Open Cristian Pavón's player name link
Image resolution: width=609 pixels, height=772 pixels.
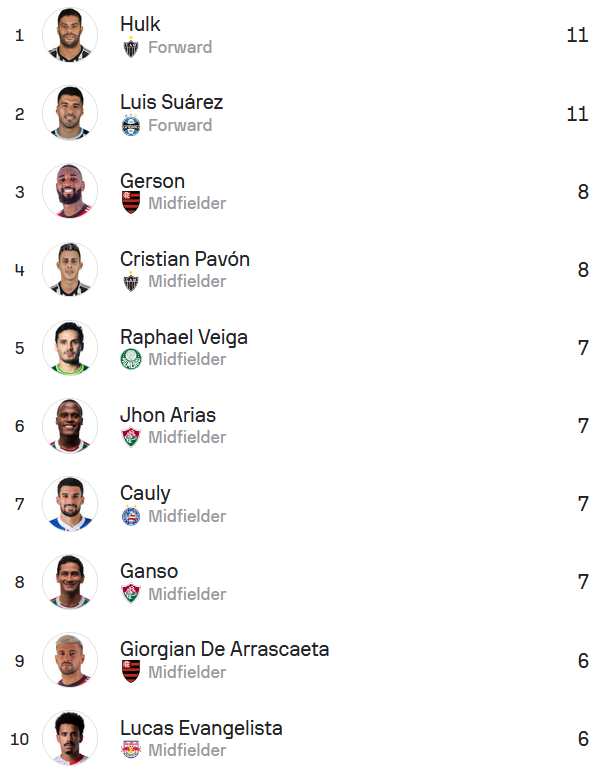tap(185, 259)
